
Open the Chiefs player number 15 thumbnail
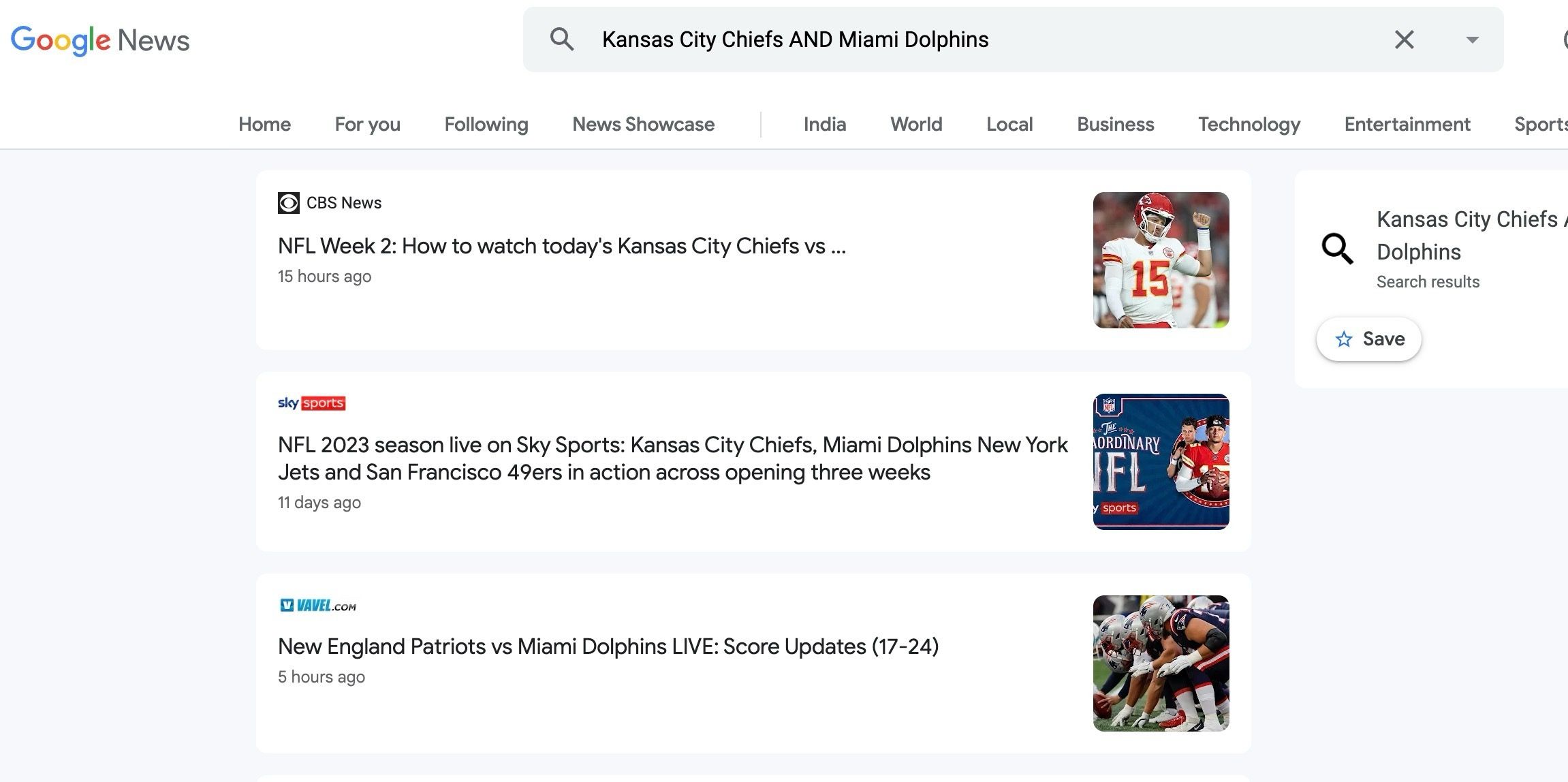(1161, 260)
